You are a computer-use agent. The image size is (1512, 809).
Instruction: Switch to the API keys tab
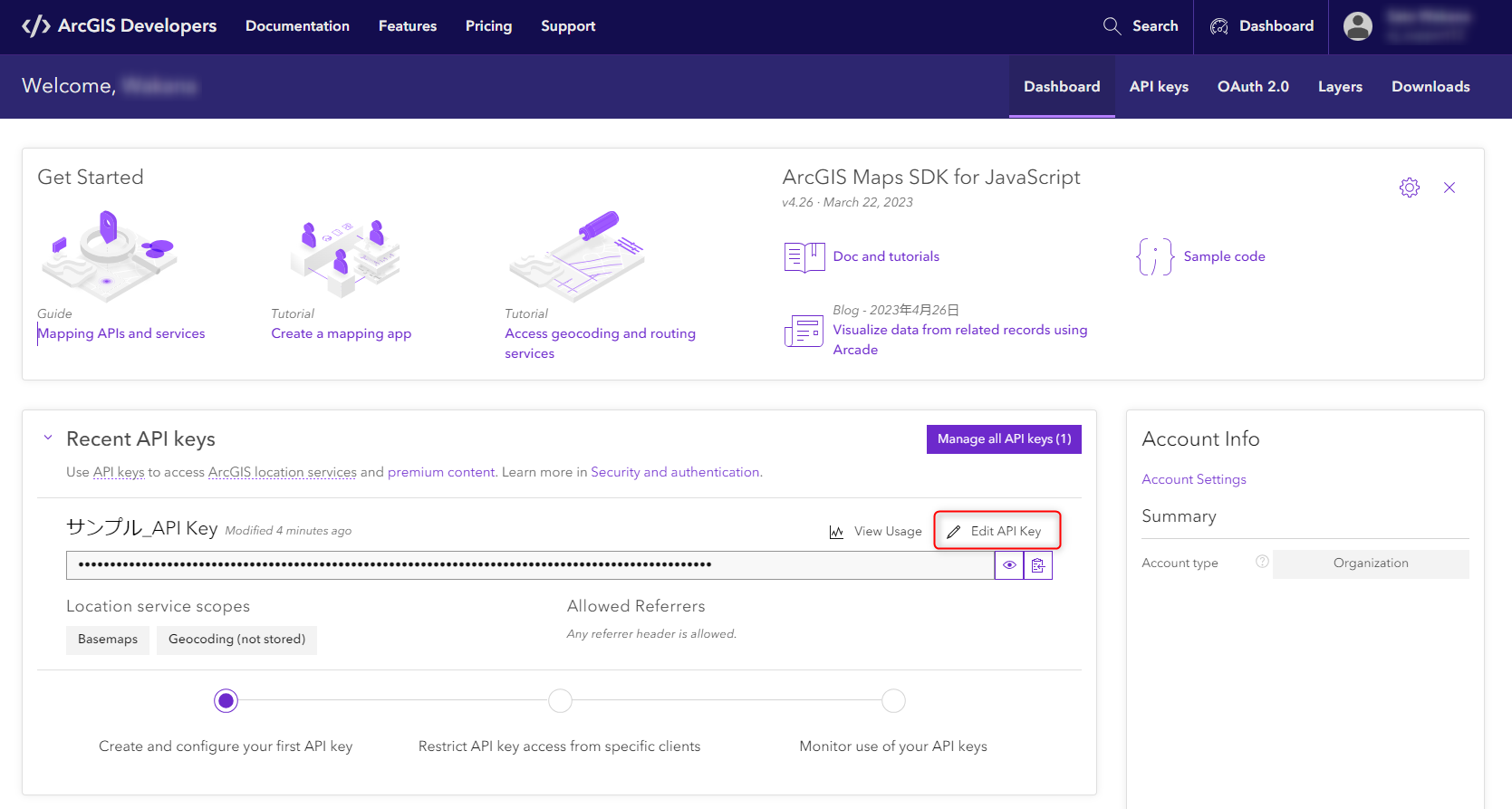(1159, 87)
